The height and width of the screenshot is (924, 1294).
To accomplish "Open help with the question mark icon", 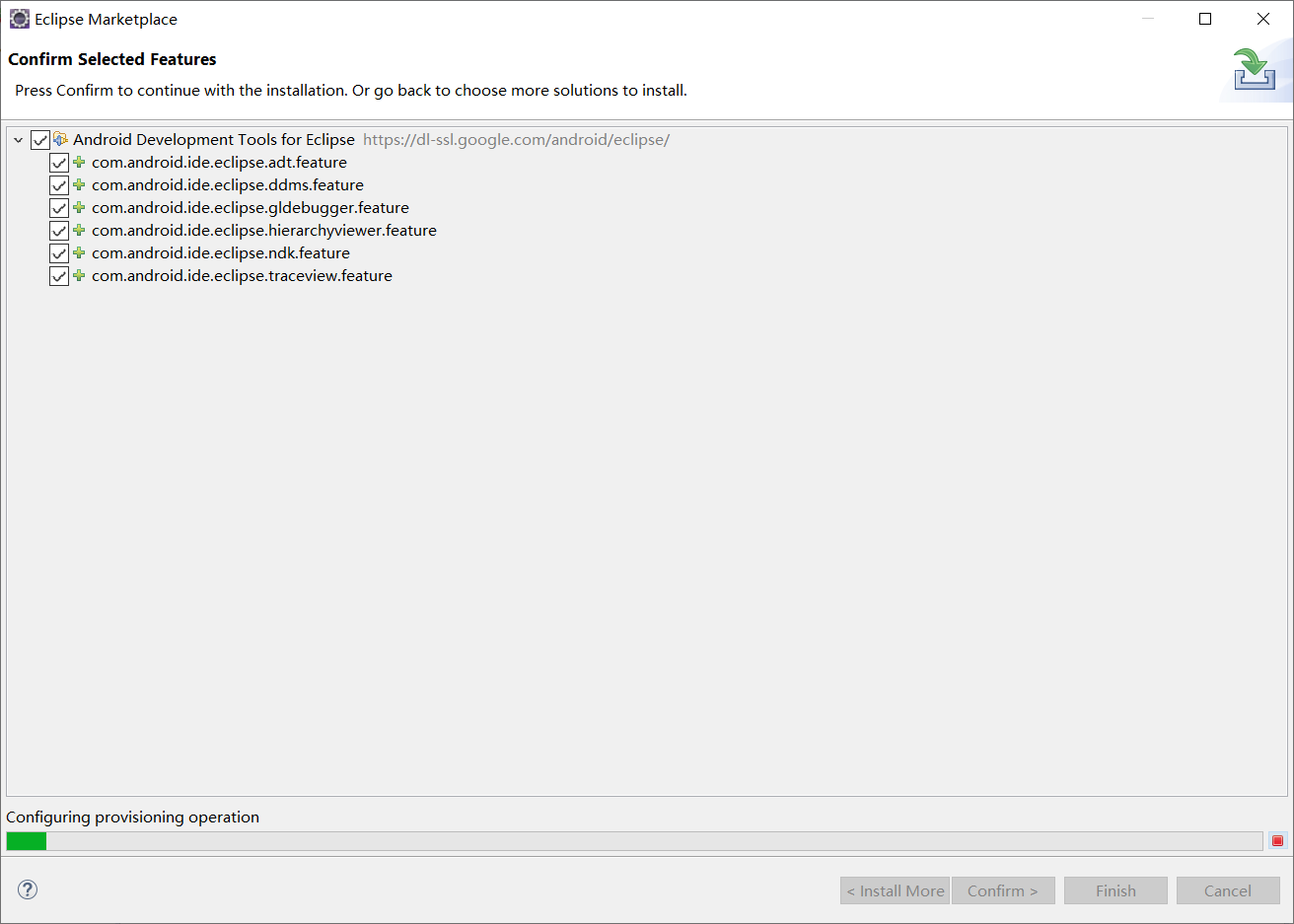I will pos(28,889).
